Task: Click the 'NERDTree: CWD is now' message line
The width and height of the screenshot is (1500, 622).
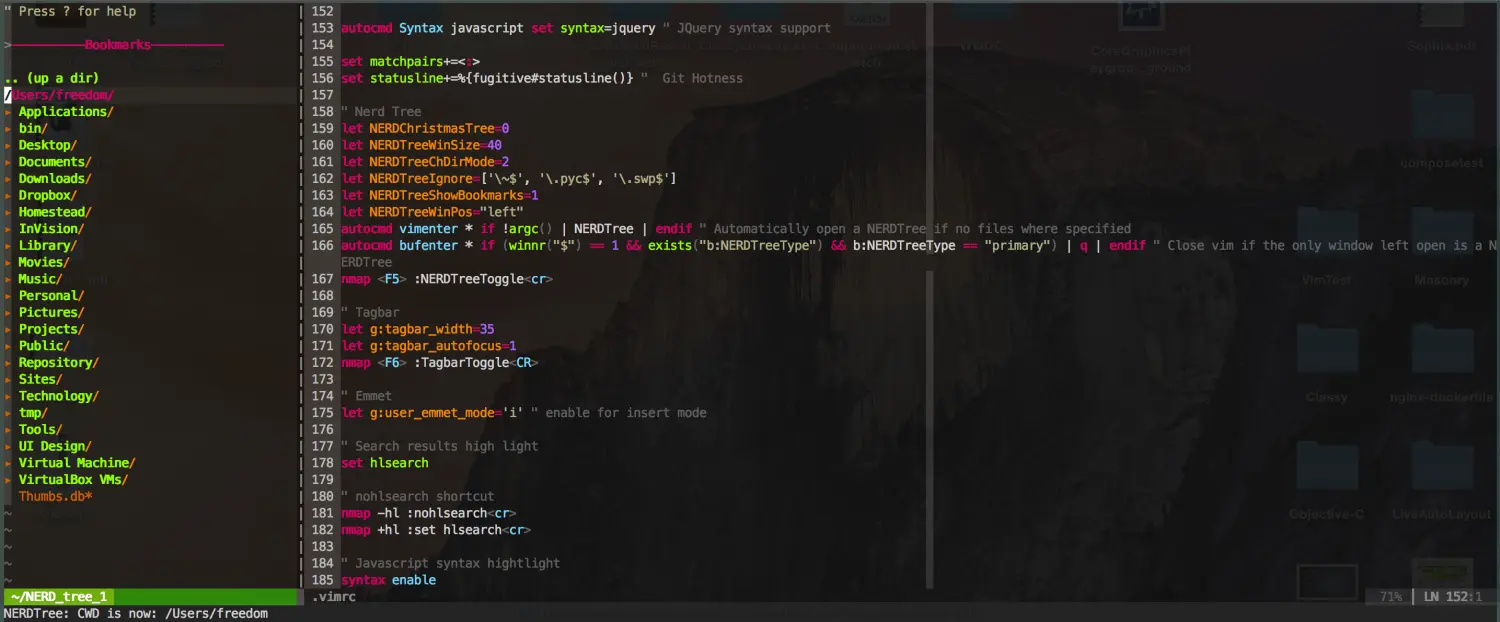Action: coord(136,614)
